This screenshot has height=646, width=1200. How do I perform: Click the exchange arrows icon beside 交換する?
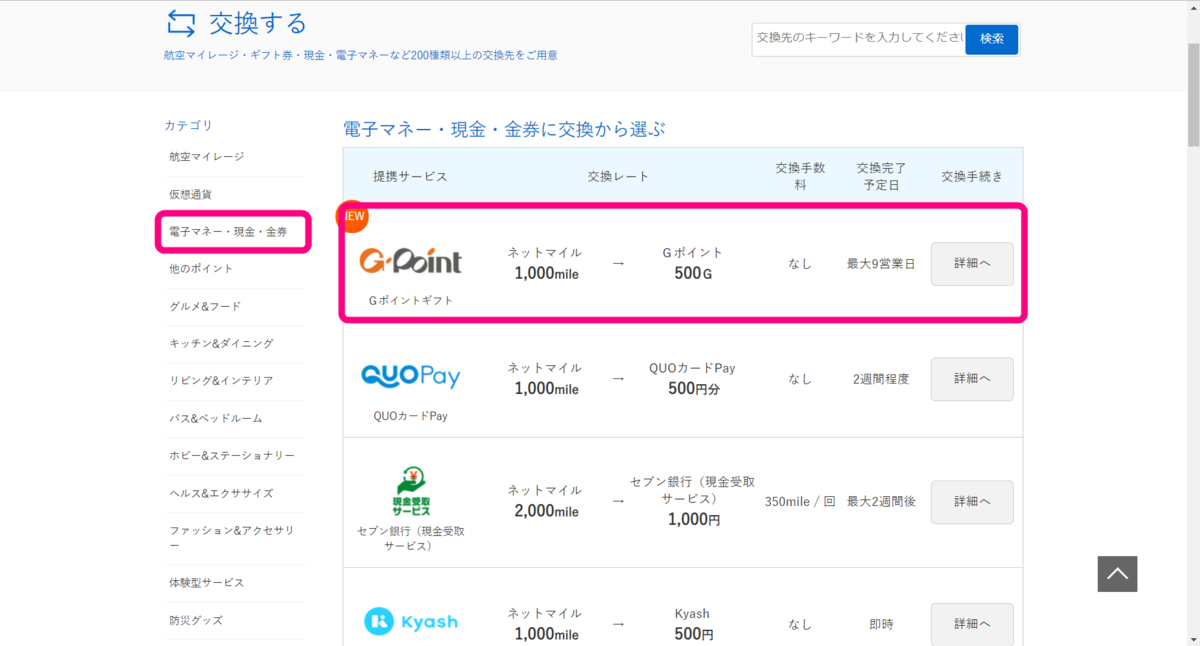(x=181, y=23)
